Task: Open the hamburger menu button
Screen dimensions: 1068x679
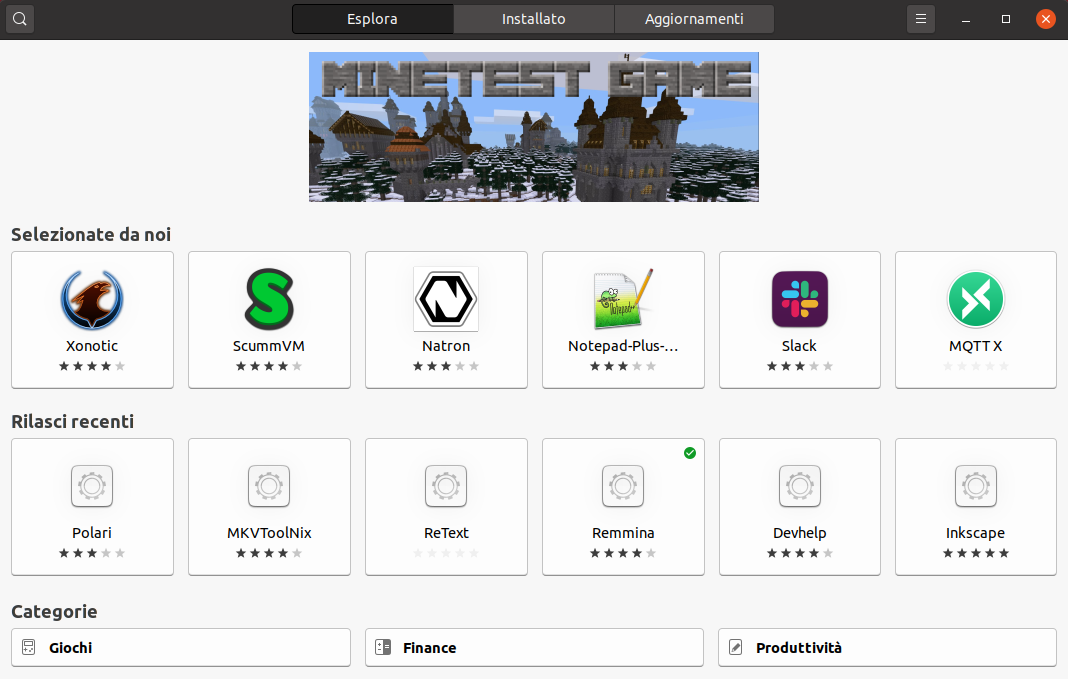Action: click(921, 19)
